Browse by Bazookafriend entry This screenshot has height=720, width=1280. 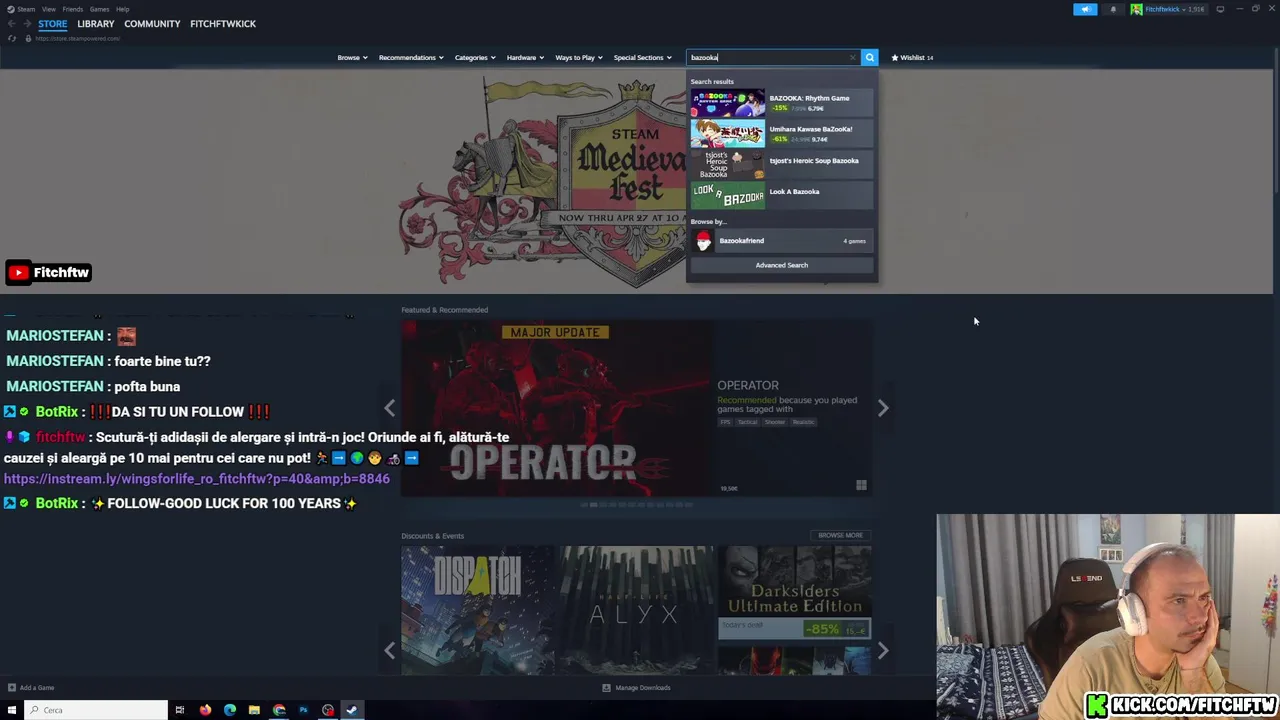click(x=781, y=241)
